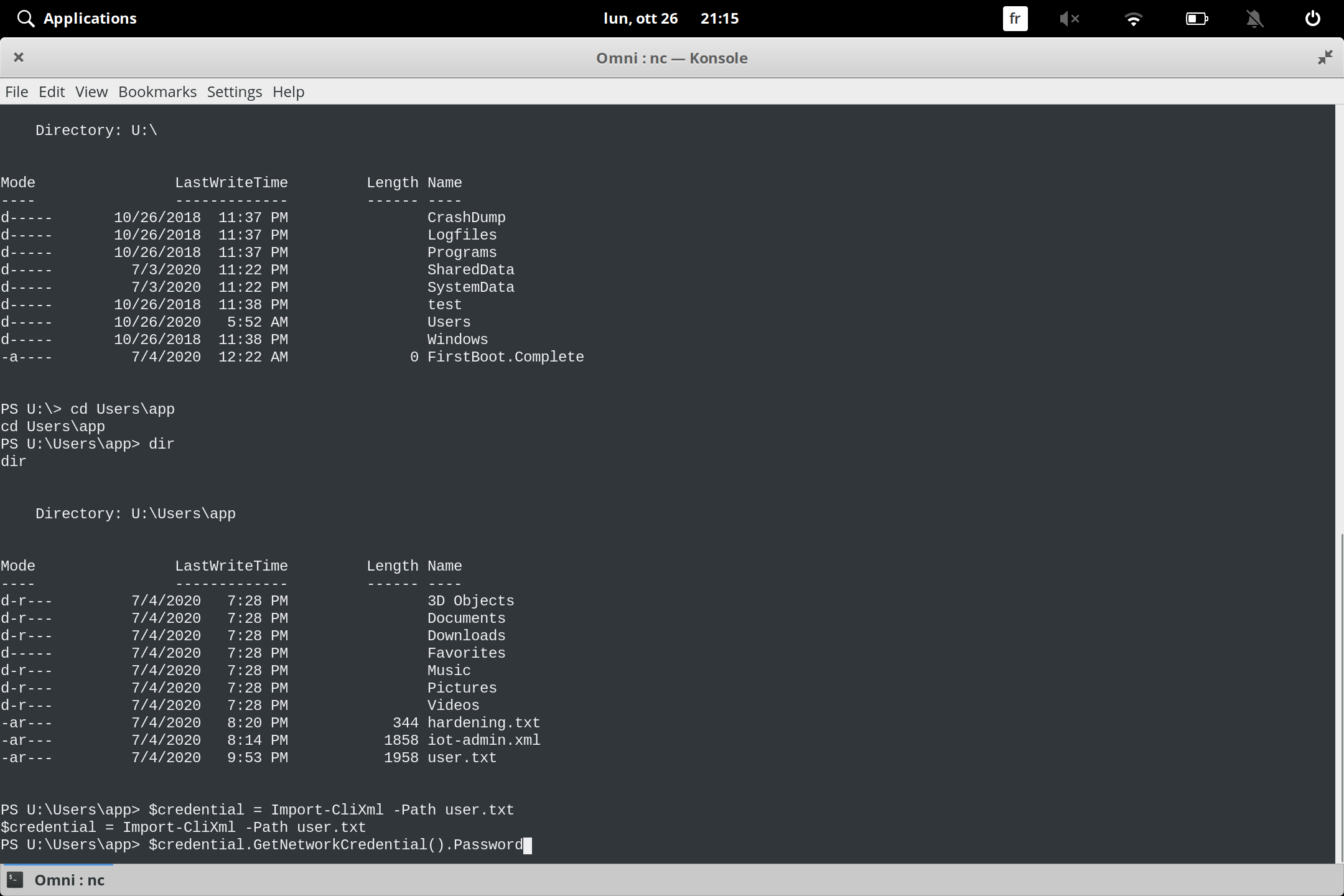Open Wi-Fi status indicator in the tray
1344x896 pixels.
(1134, 18)
